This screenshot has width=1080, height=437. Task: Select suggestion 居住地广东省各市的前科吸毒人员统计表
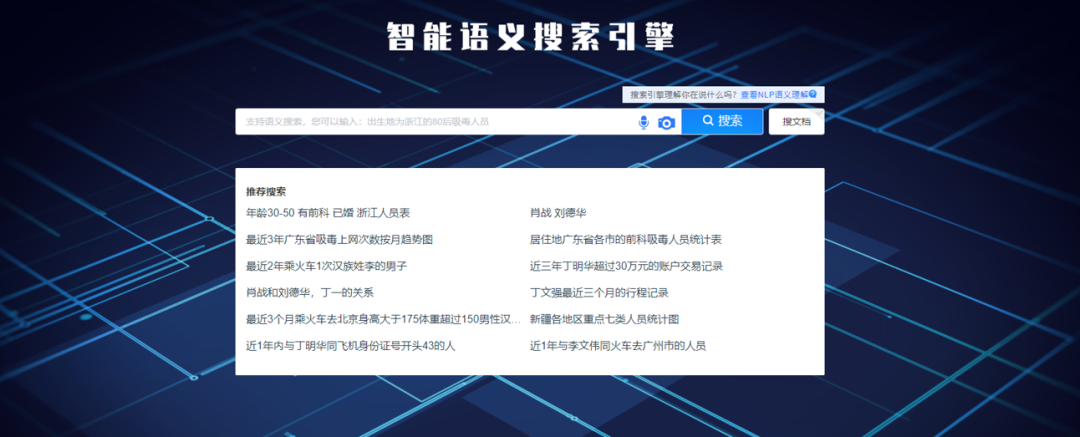pos(625,240)
